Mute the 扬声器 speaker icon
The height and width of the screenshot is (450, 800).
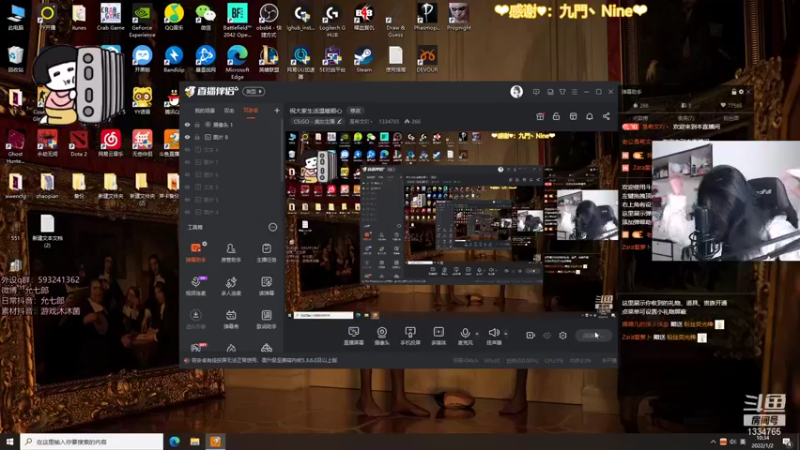(493, 334)
